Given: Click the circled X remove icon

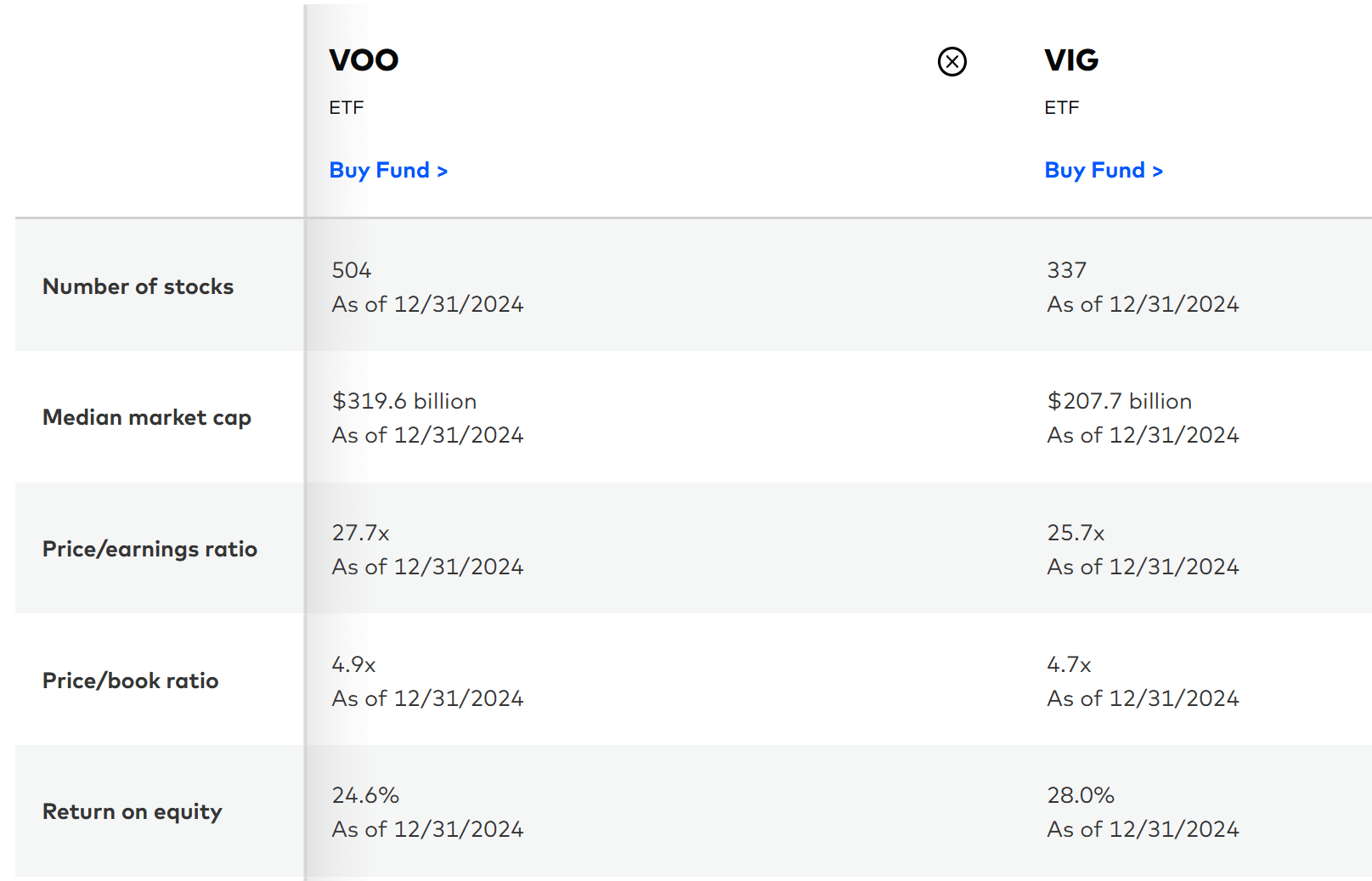Looking at the screenshot, I should coord(951,61).
